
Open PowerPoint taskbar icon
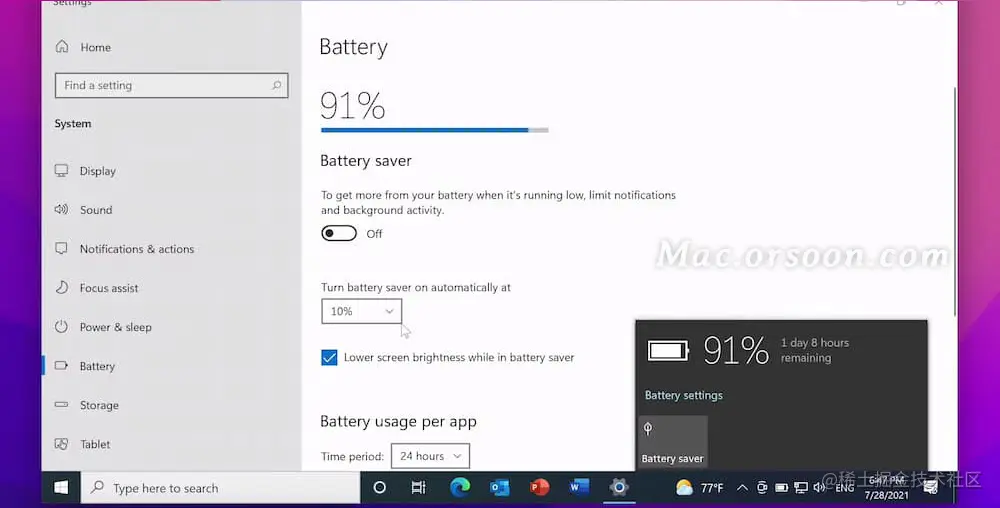click(539, 488)
